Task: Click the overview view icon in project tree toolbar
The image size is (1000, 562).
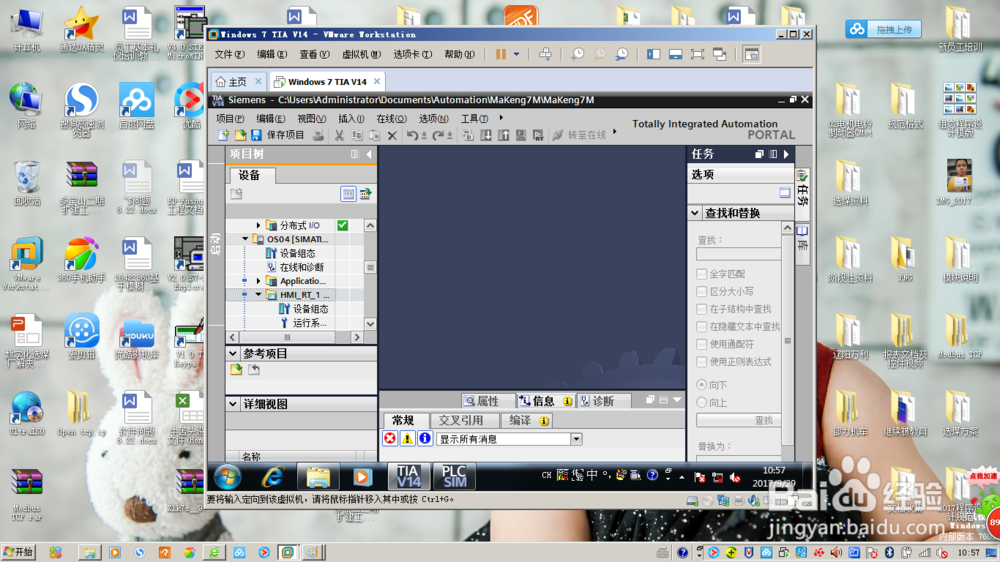Action: point(348,194)
